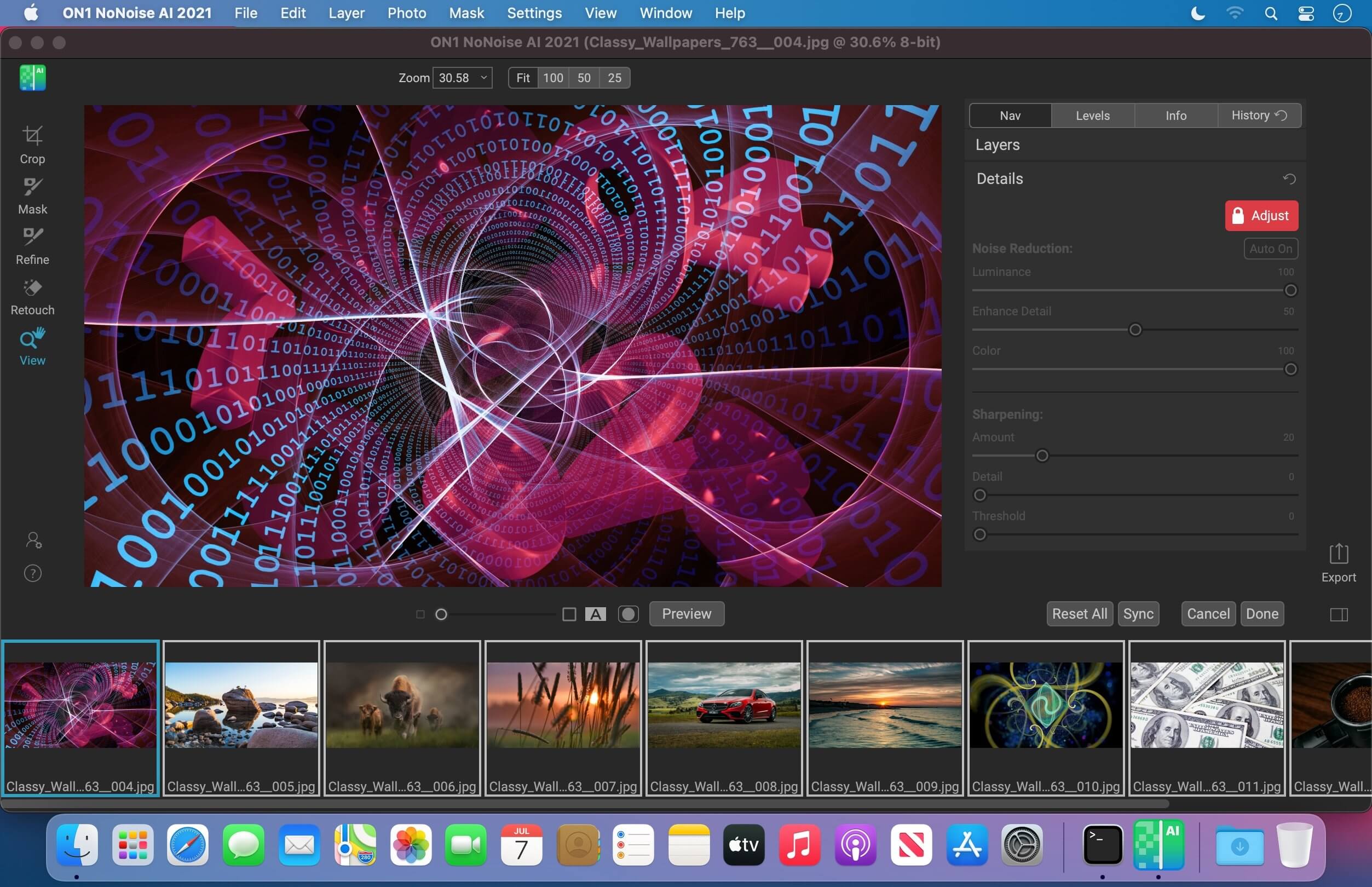Screen dimensions: 1372x887
Task: Toggle the right panel visibility icon
Action: [1339, 614]
